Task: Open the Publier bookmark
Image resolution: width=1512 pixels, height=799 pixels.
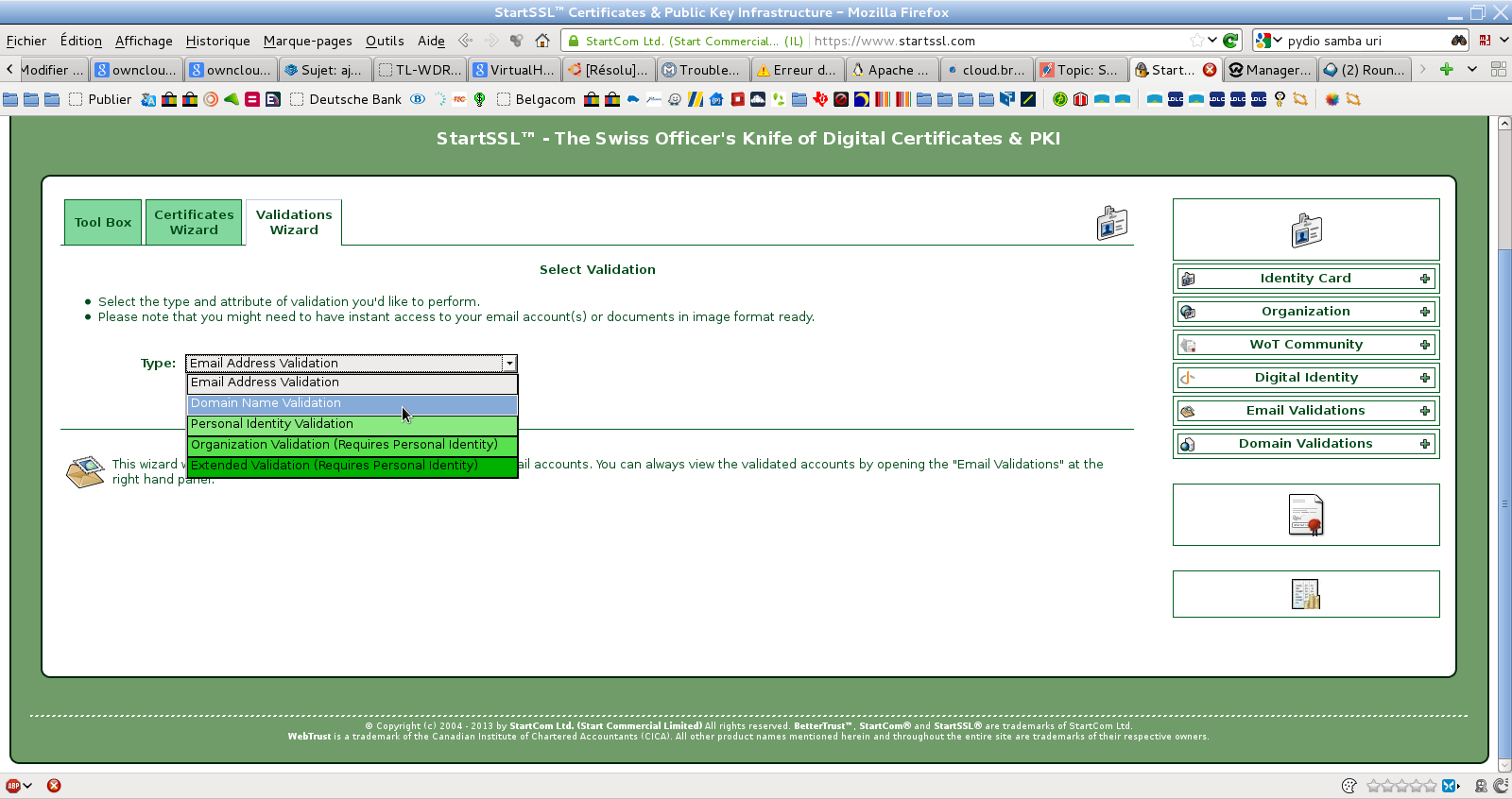Action: (100, 99)
